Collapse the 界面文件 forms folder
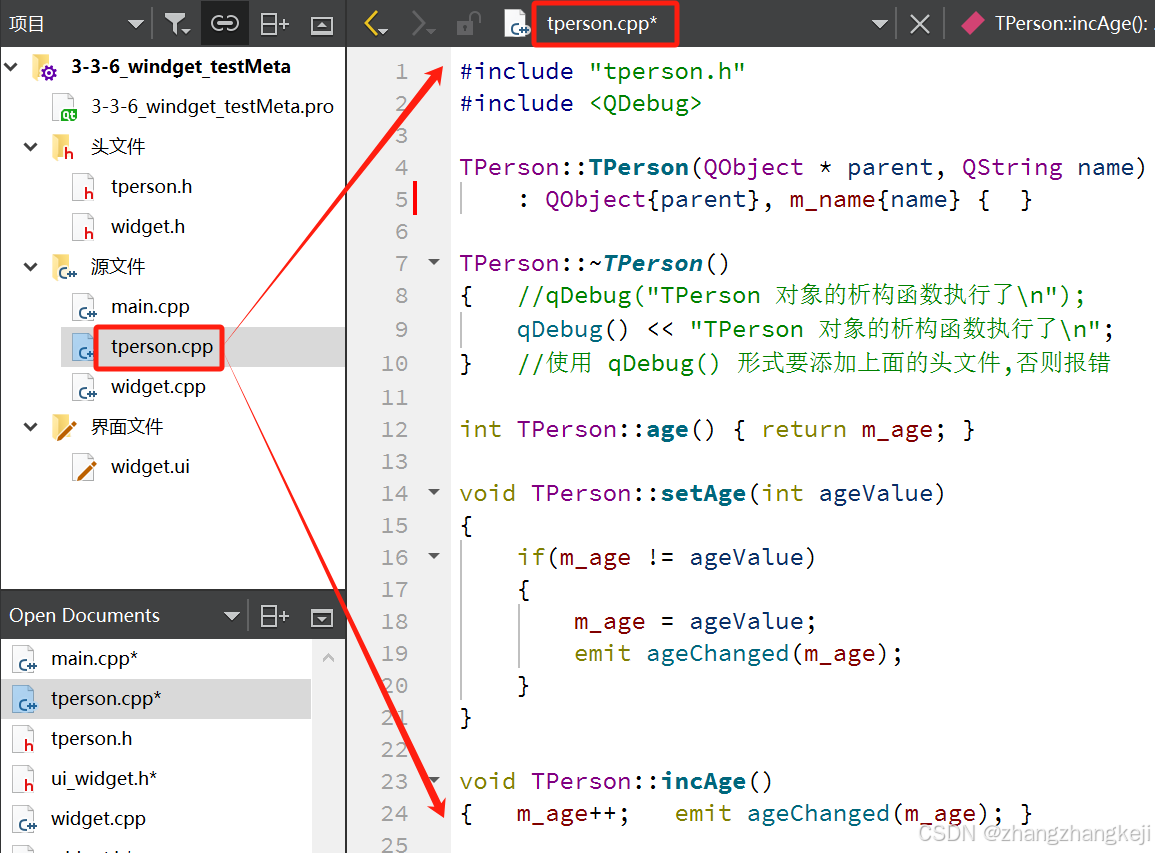Image resolution: width=1155 pixels, height=853 pixels. coord(31,426)
